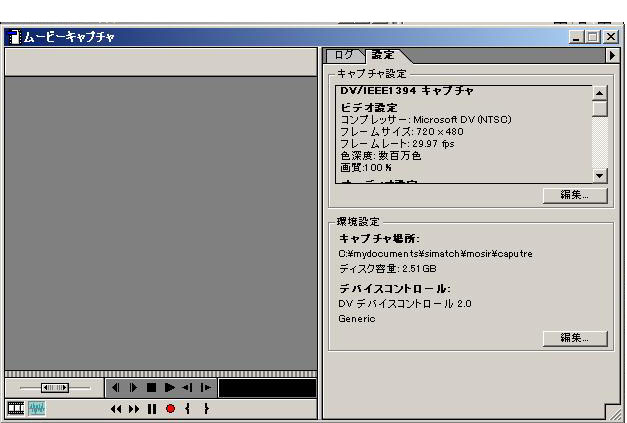Click the shuttle slider handle
627x423 pixels.
(55, 387)
